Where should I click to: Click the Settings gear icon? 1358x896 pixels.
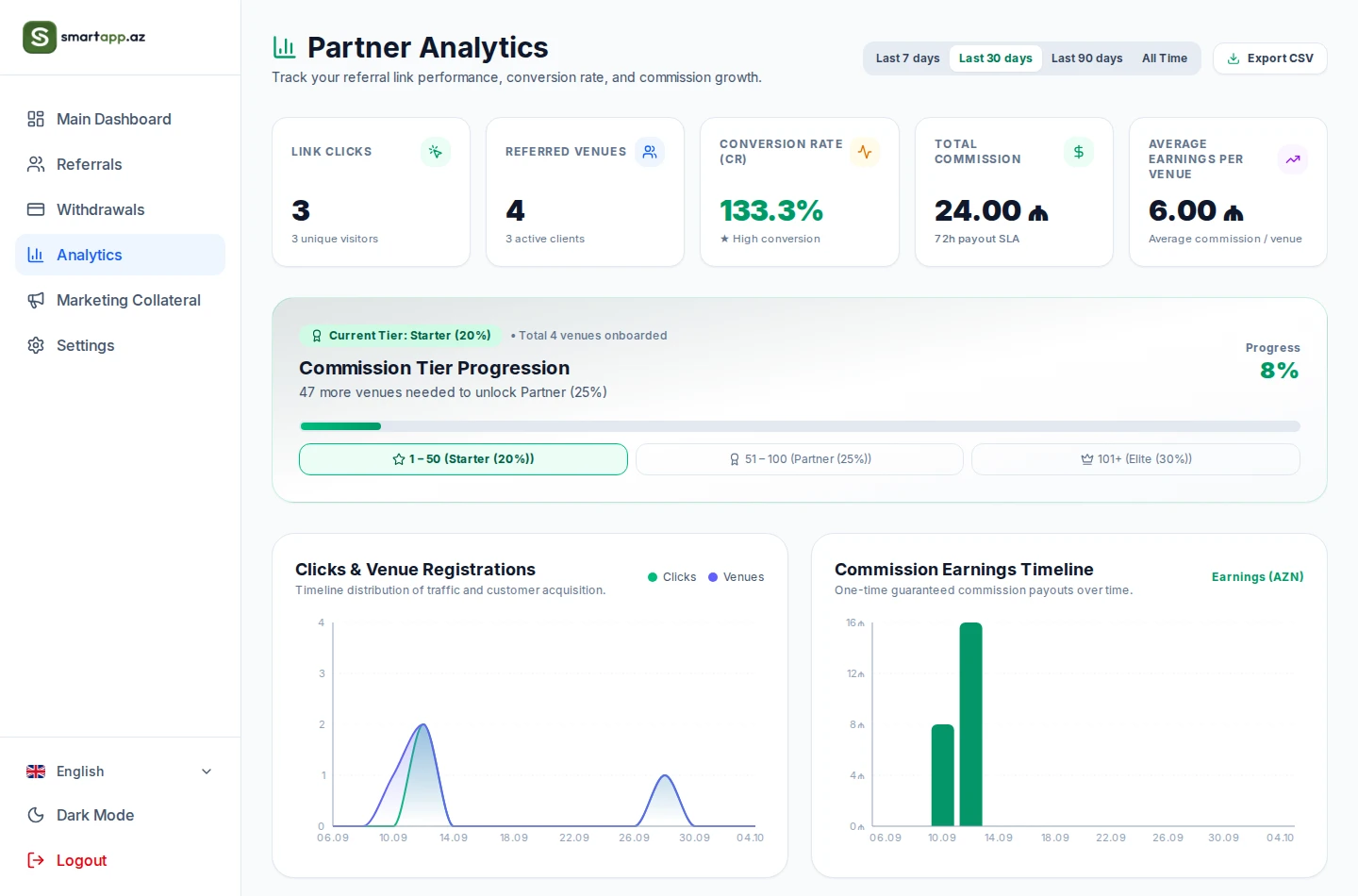point(36,345)
